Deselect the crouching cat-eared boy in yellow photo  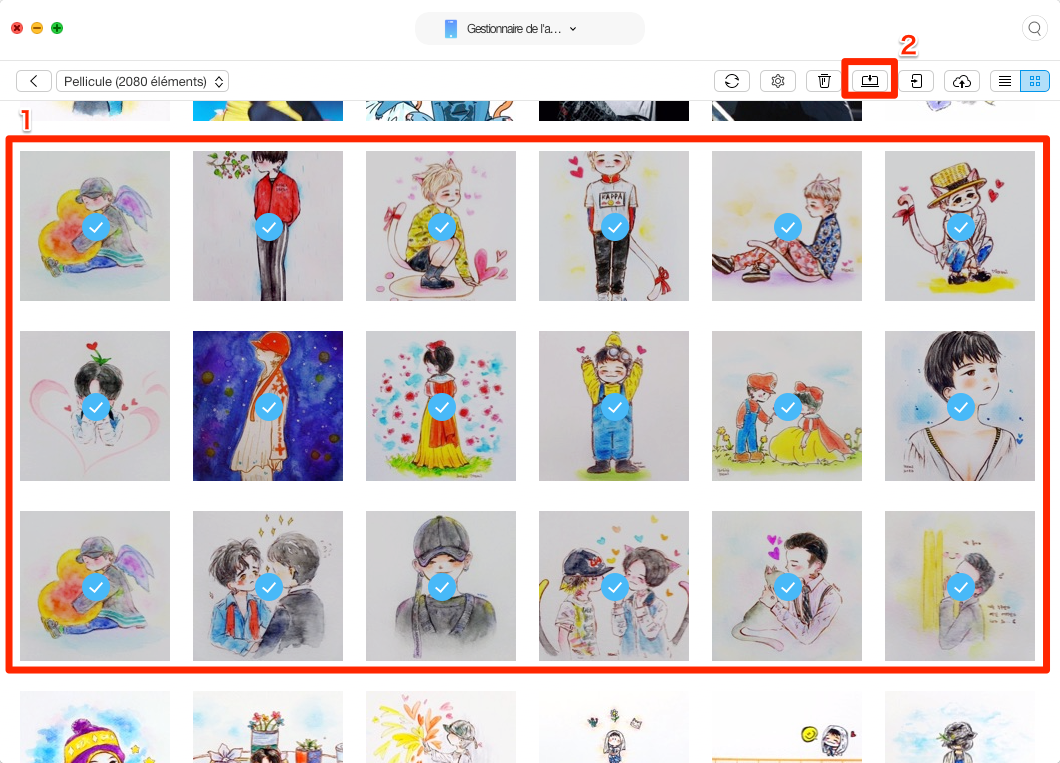[441, 226]
